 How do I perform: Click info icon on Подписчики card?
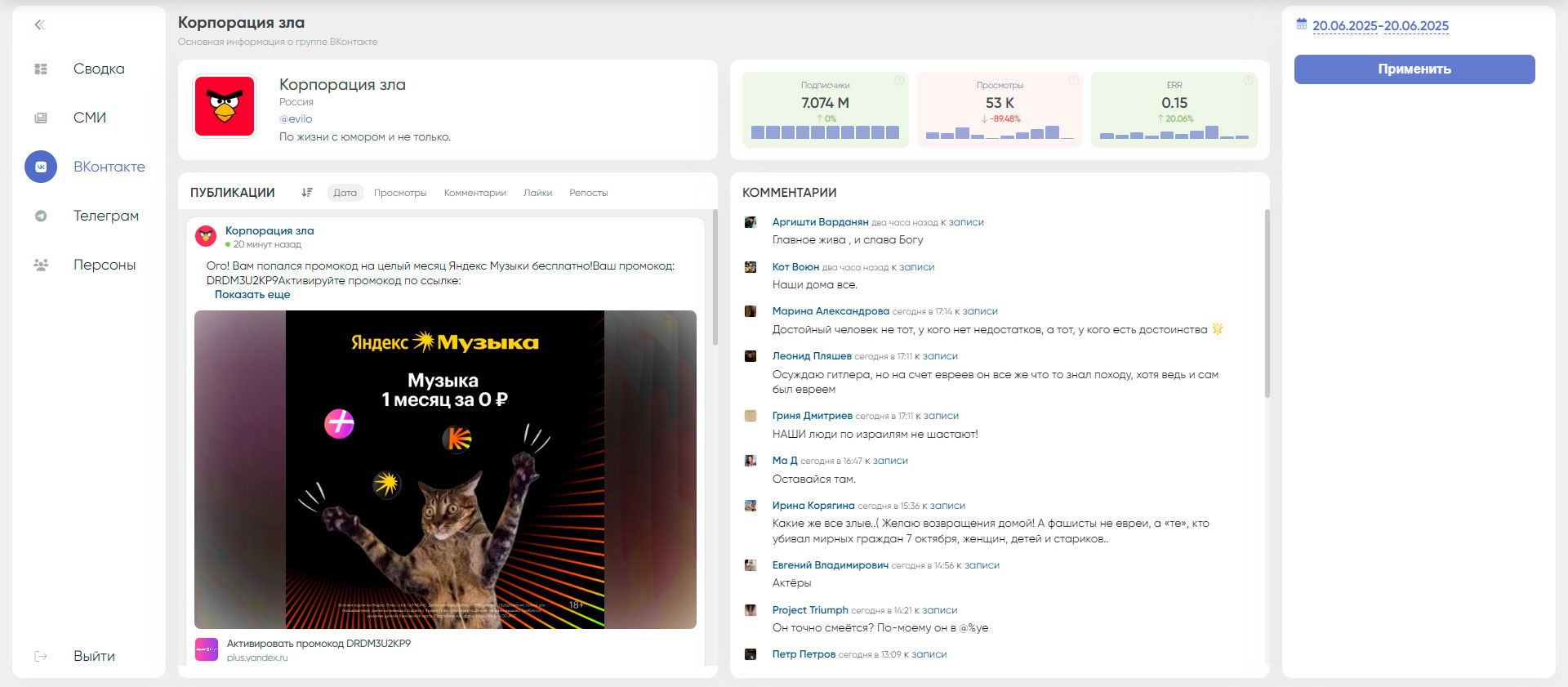point(898,80)
